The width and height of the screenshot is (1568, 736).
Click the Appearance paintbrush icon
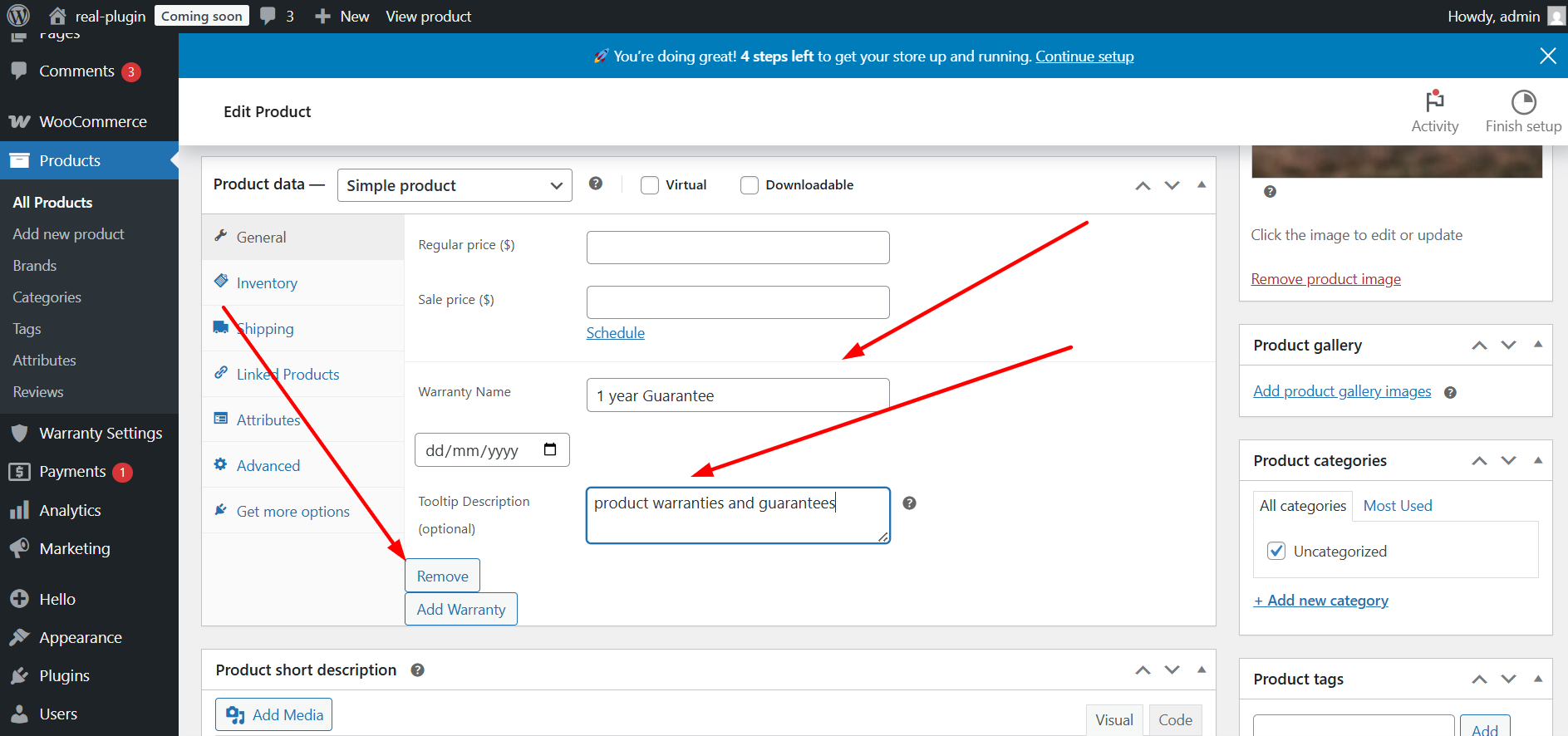[19, 637]
